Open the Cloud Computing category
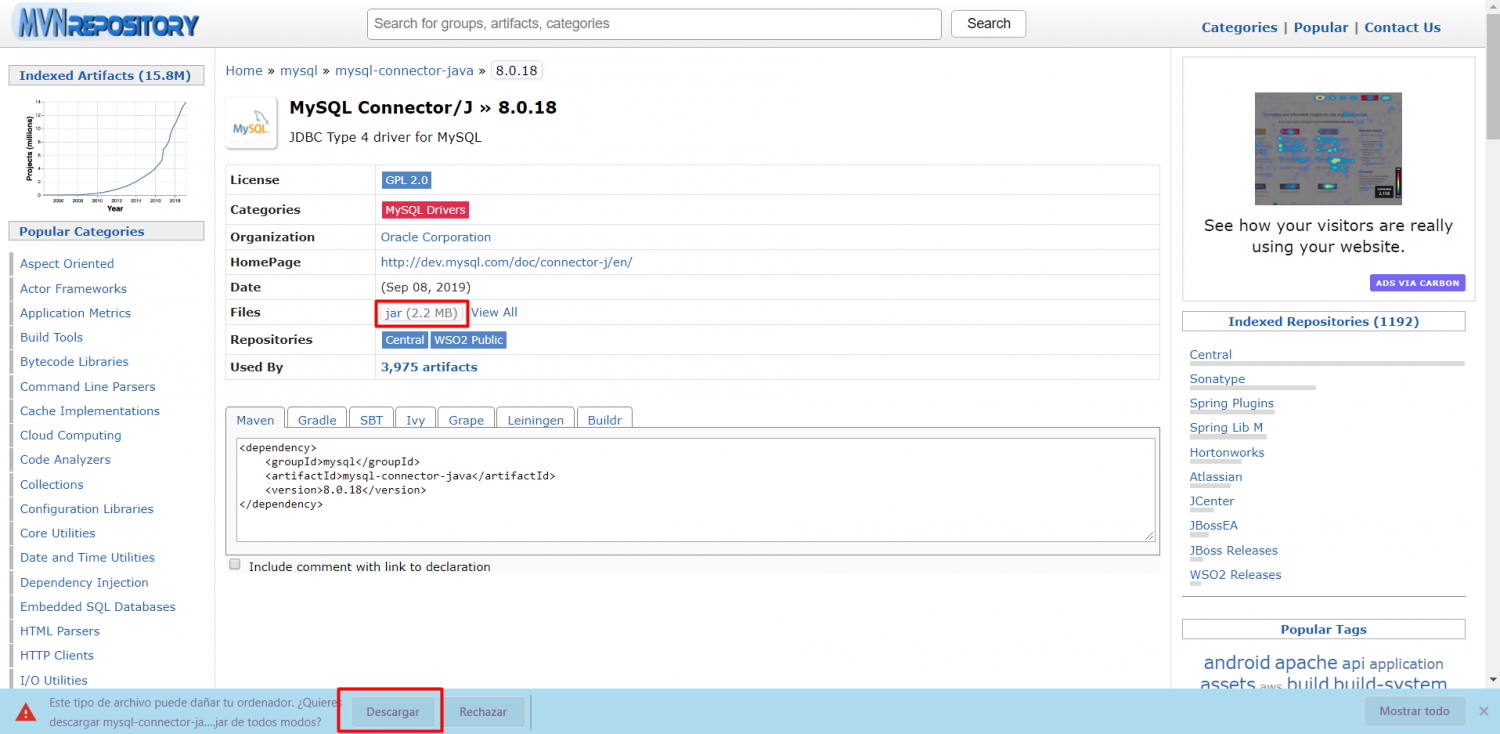This screenshot has width=1500, height=734. [70, 436]
